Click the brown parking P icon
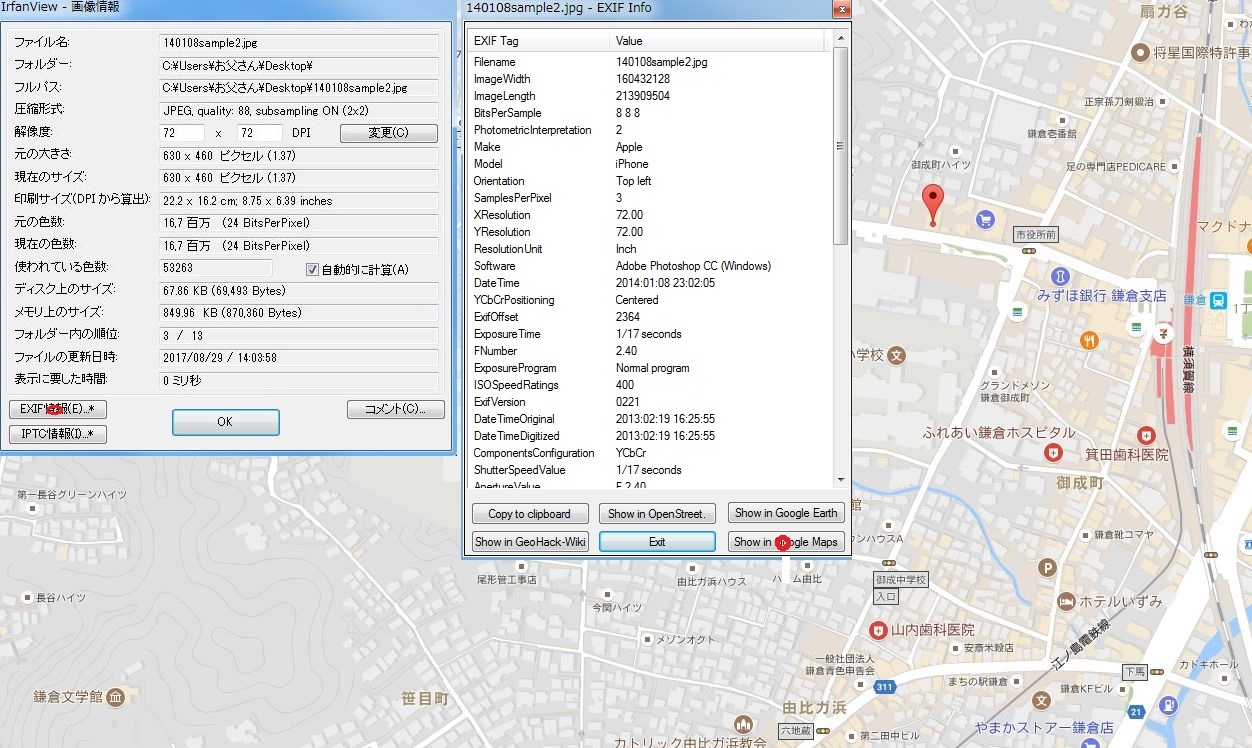Image resolution: width=1252 pixels, height=748 pixels. [1047, 568]
